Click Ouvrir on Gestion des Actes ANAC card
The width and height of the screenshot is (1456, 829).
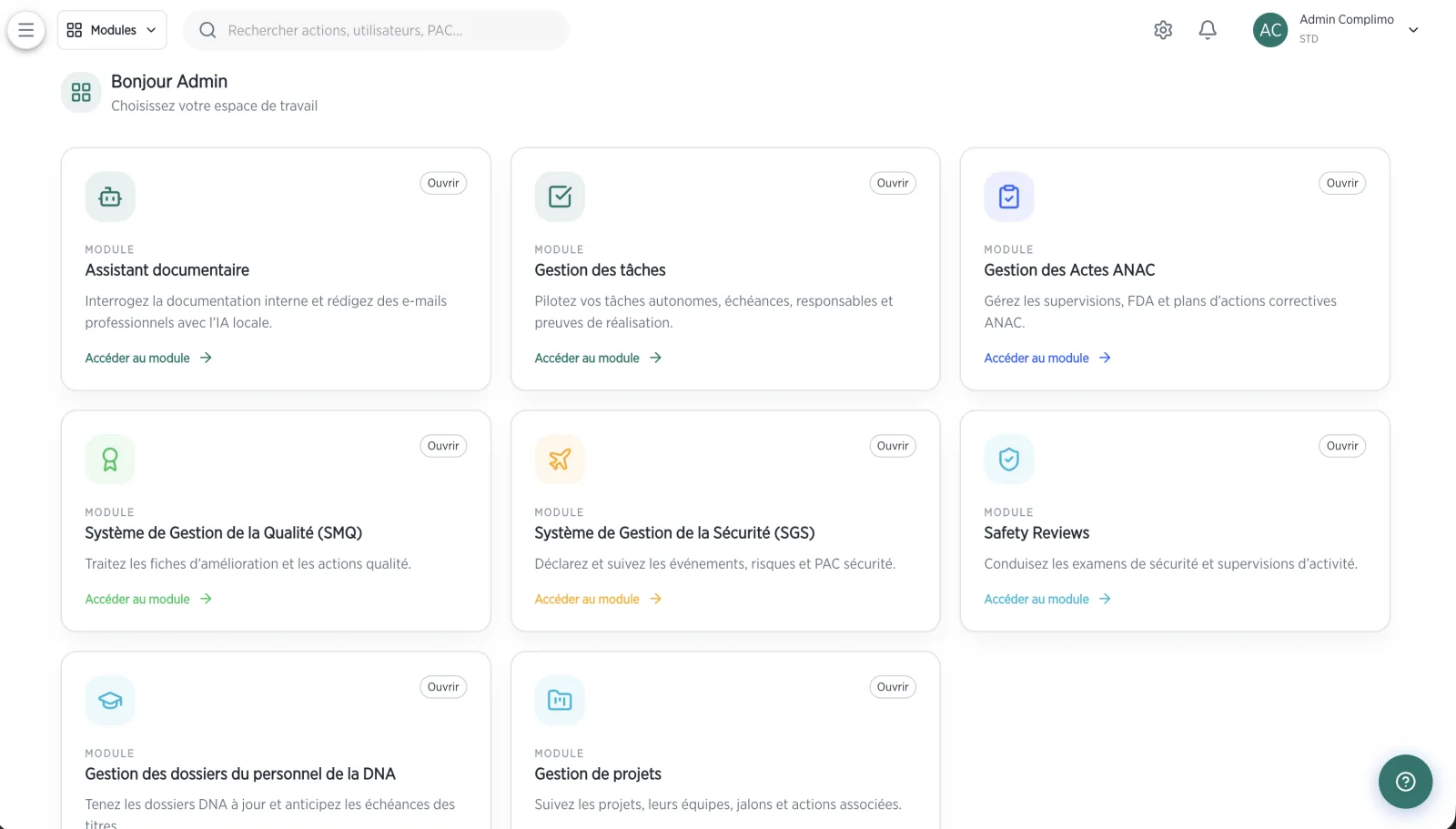[1342, 183]
